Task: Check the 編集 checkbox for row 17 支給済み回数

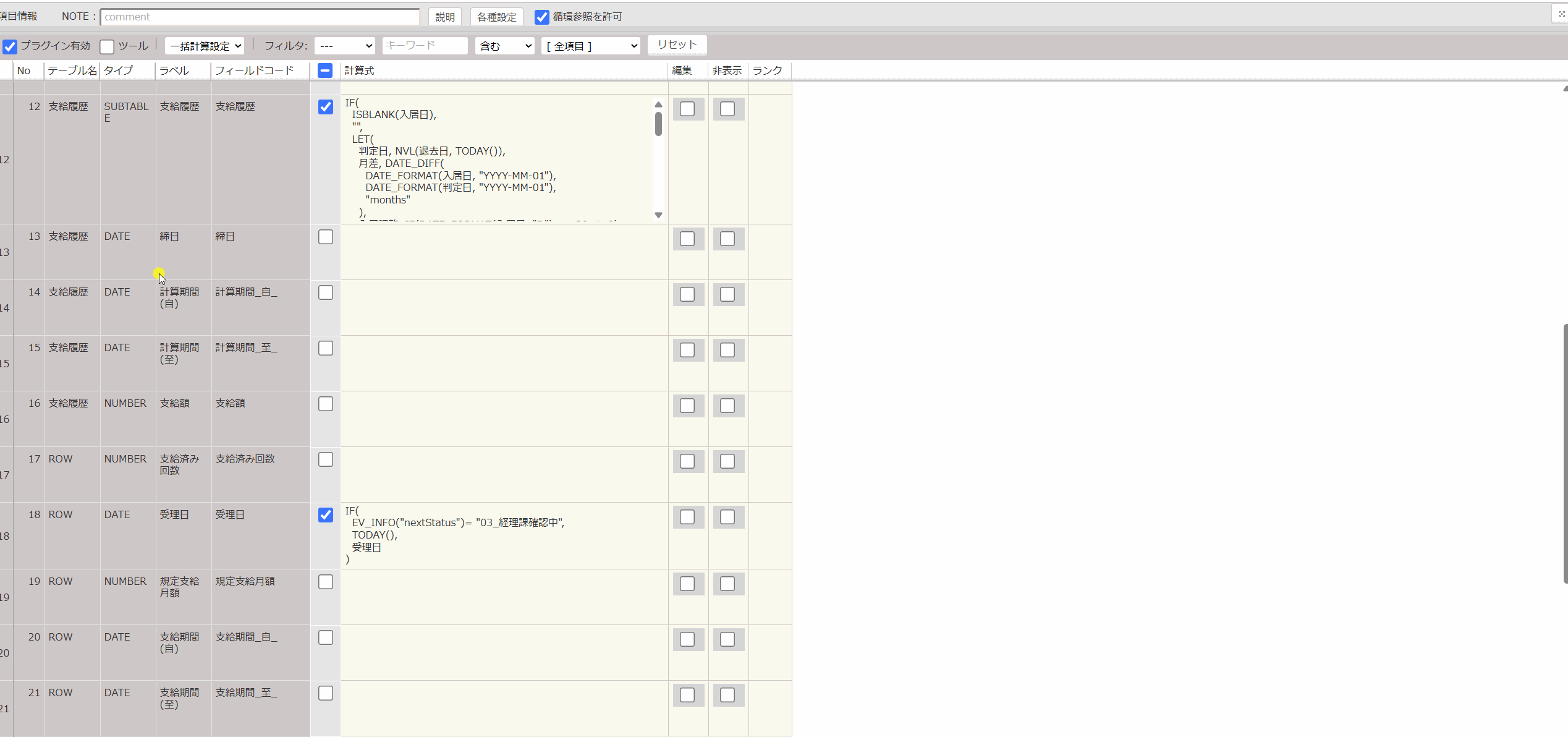Action: point(688,461)
